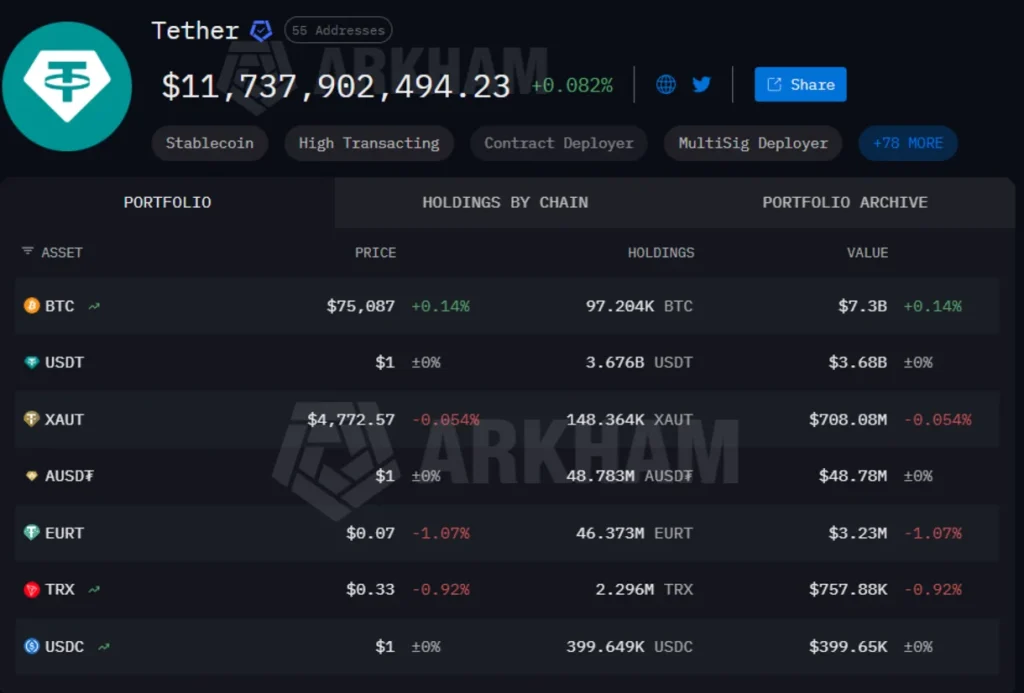Open Tether's Twitter profile icon

pos(701,85)
